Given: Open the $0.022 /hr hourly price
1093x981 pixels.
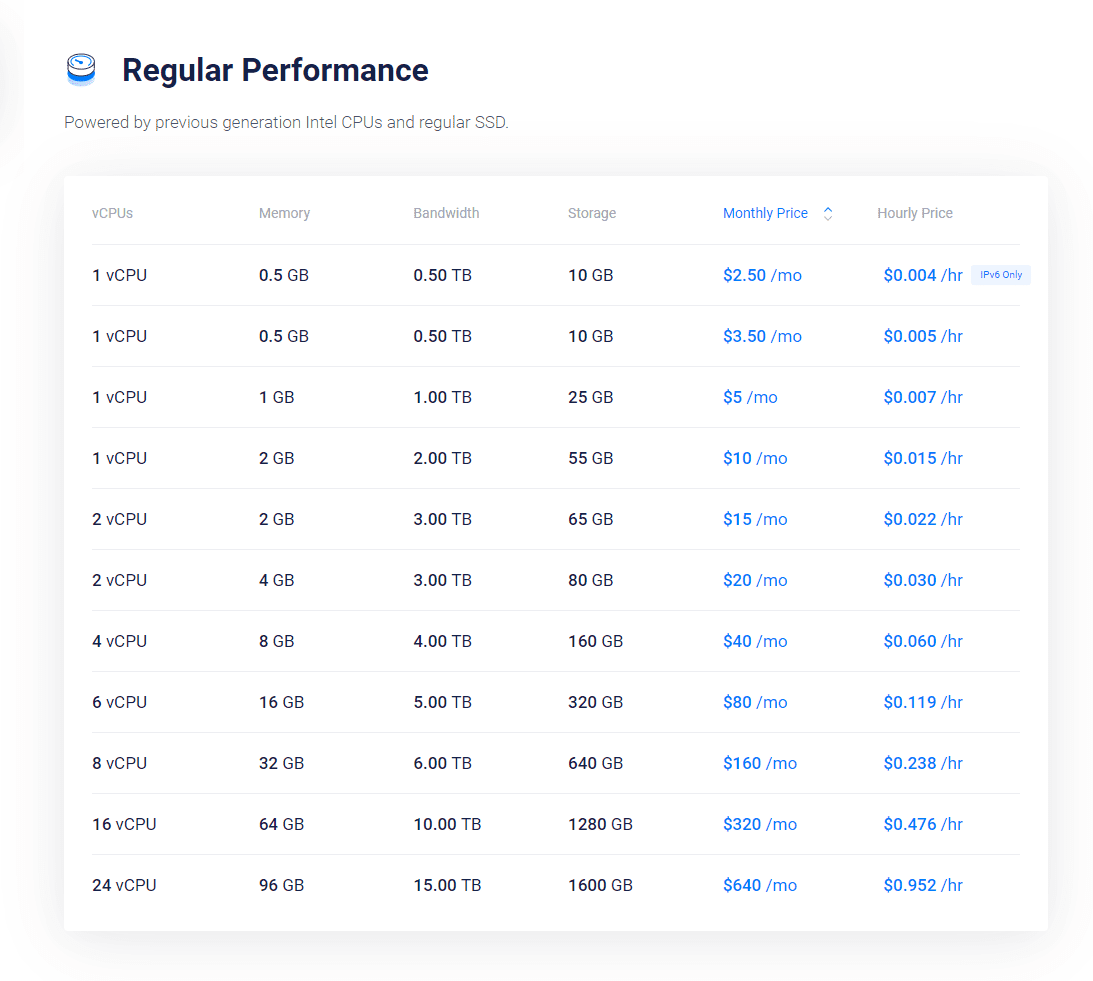Looking at the screenshot, I should 922,519.
